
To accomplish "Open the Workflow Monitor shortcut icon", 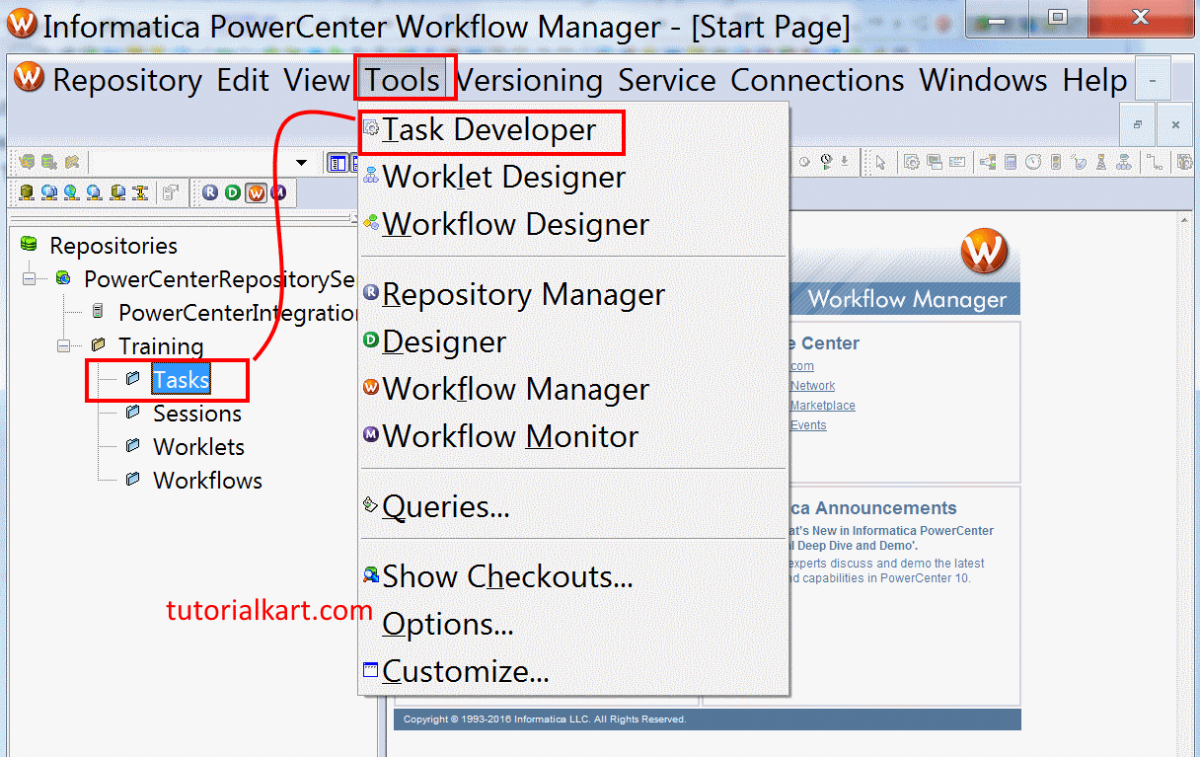I will [280, 192].
